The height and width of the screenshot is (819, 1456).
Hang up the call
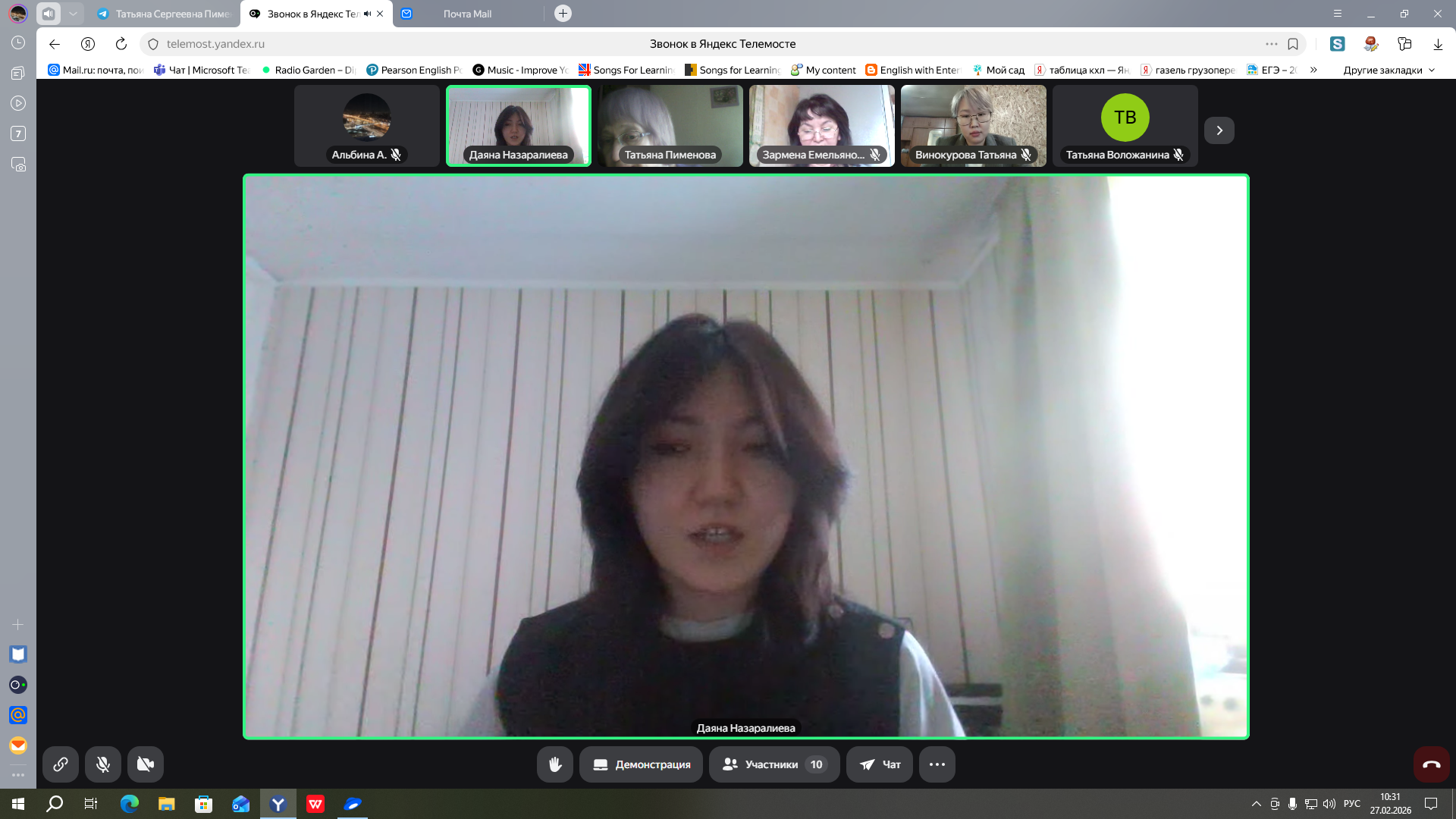click(1431, 764)
